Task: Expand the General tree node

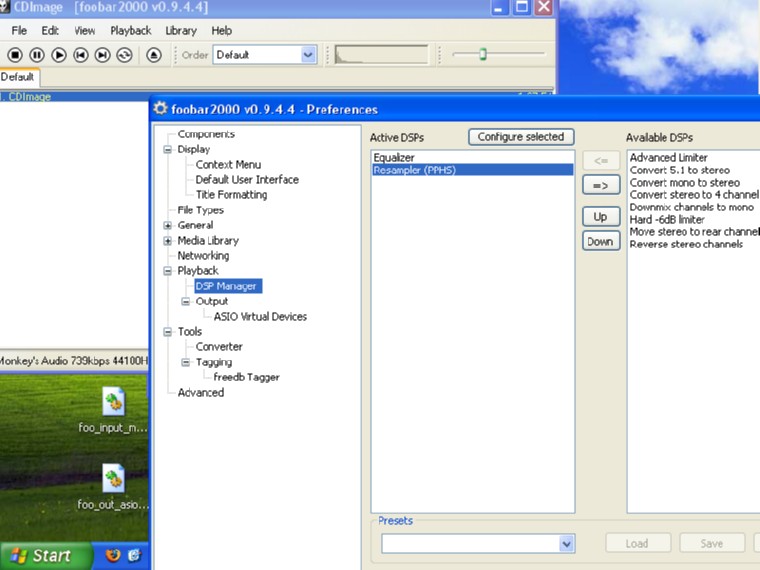Action: 168,225
